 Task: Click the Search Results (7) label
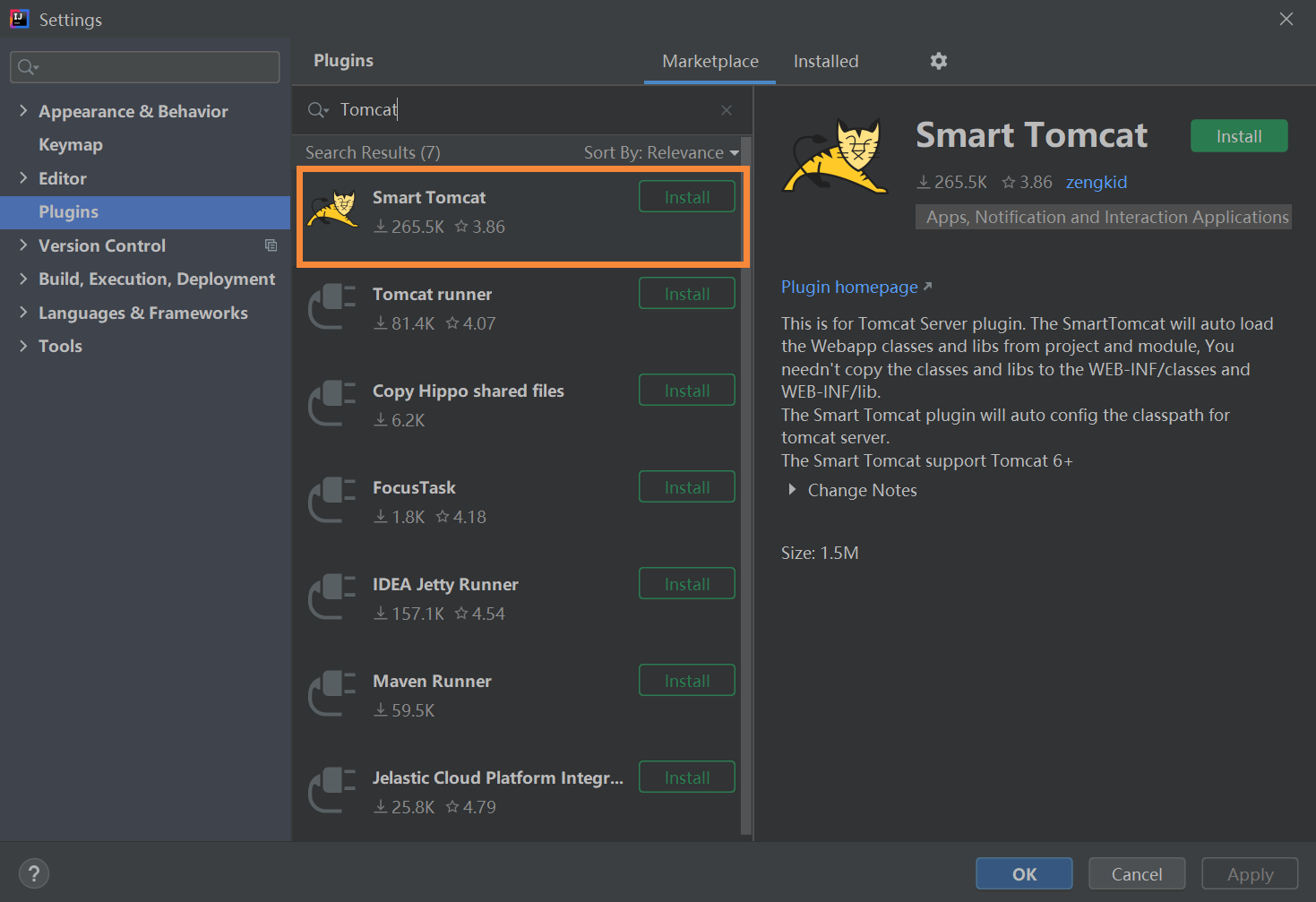(373, 152)
